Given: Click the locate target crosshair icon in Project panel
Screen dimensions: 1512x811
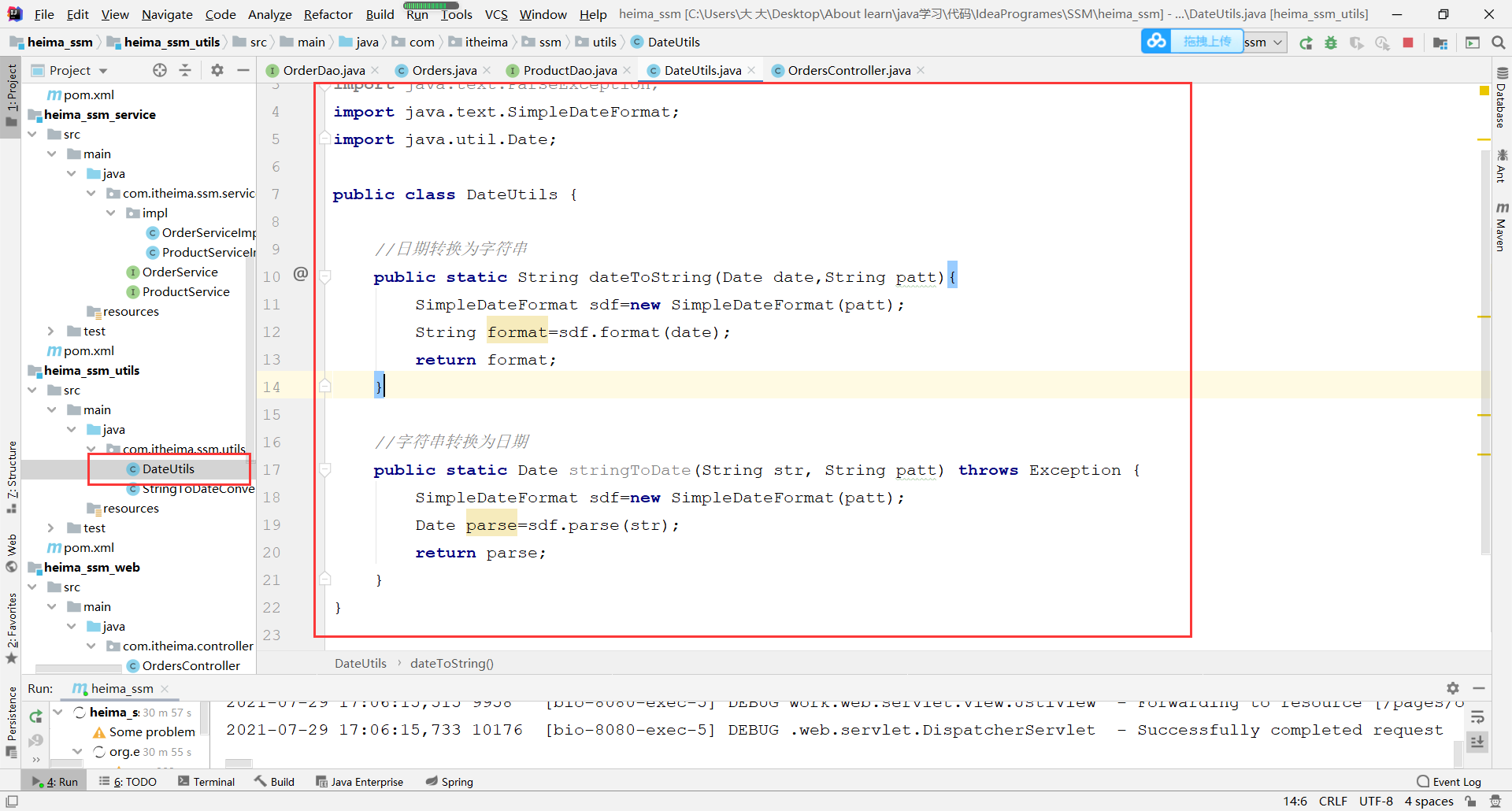Looking at the screenshot, I should tap(160, 70).
